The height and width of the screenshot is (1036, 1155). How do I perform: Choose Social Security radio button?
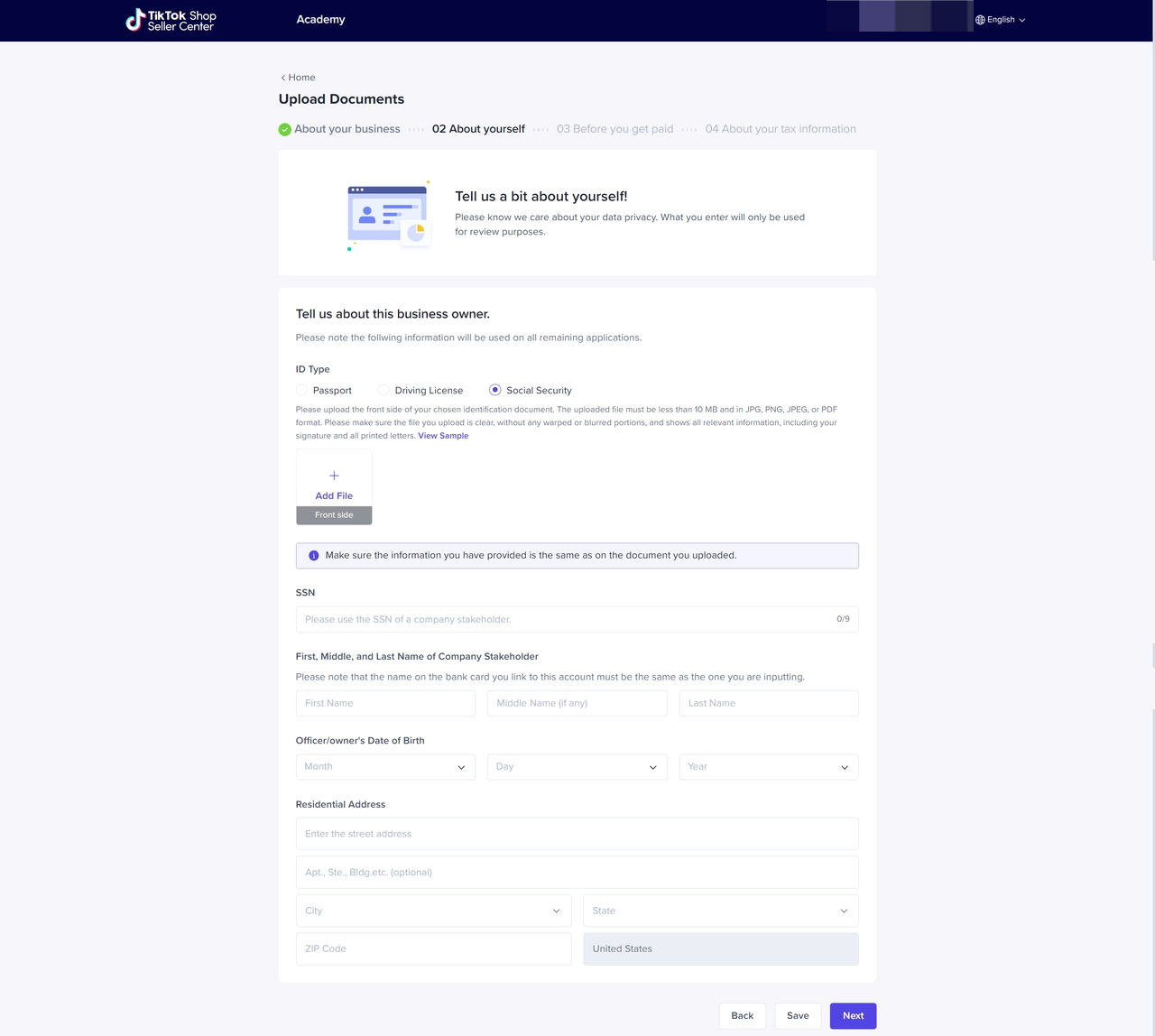[x=494, y=390]
